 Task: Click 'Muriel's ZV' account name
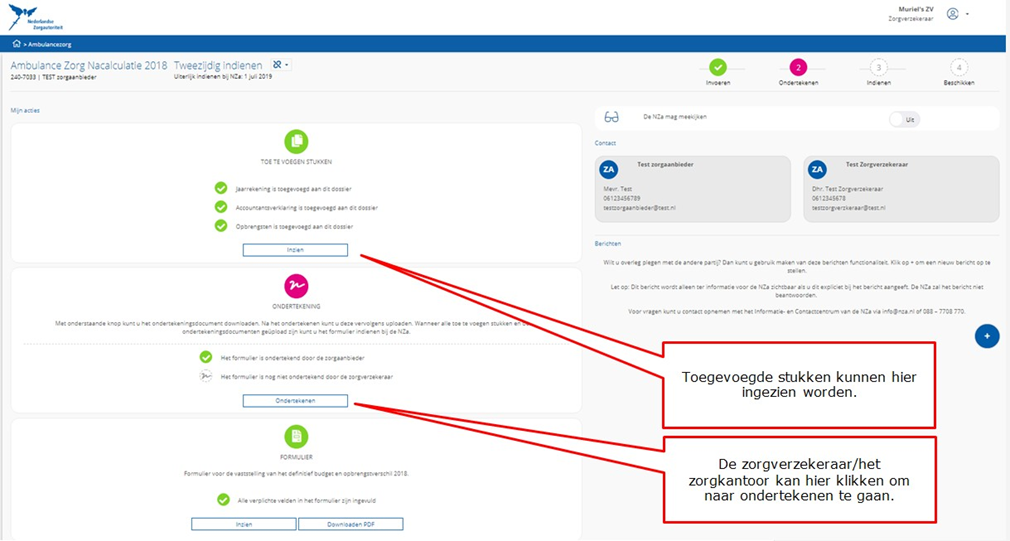(x=915, y=9)
